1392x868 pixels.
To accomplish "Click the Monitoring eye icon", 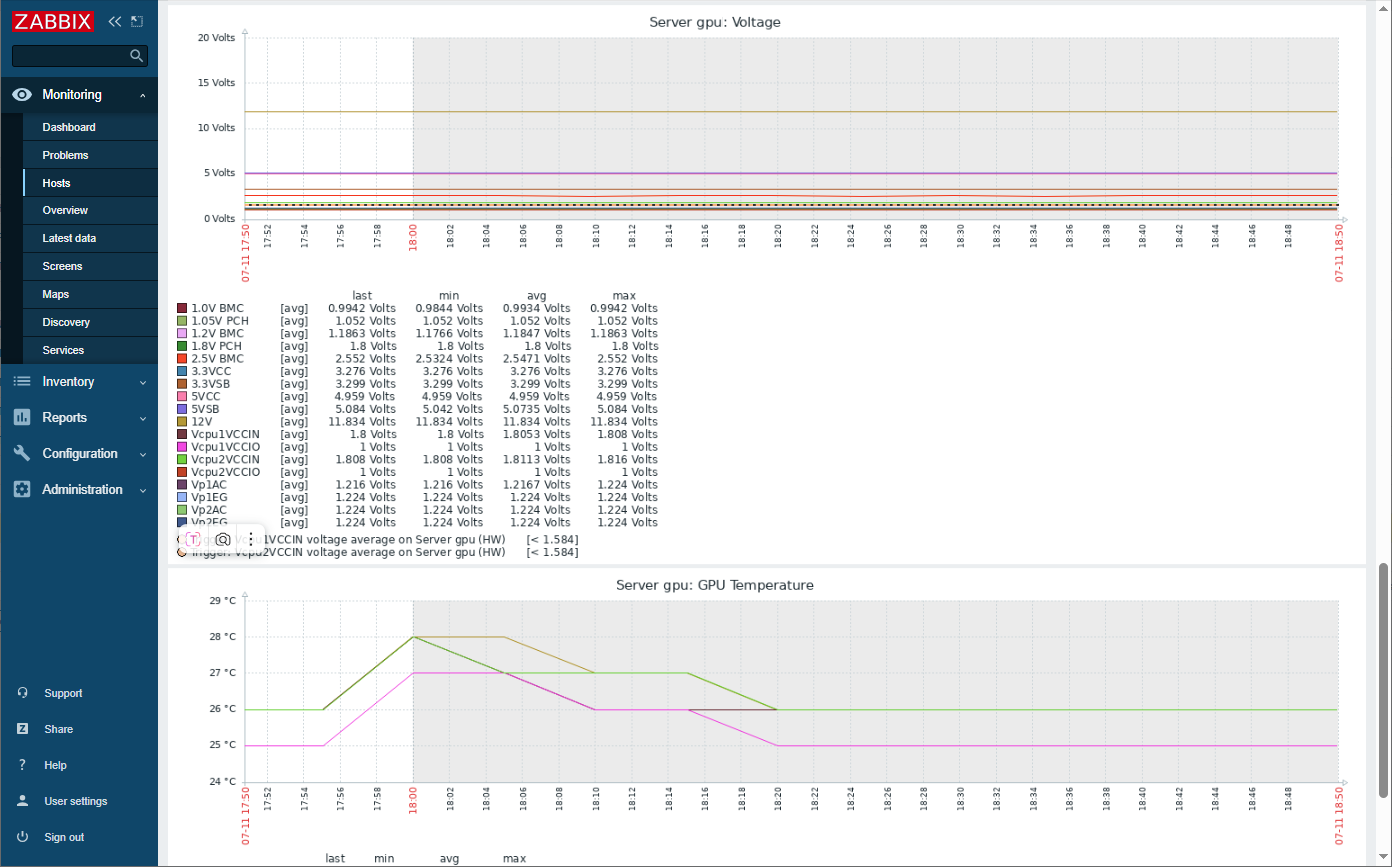I will (22, 95).
